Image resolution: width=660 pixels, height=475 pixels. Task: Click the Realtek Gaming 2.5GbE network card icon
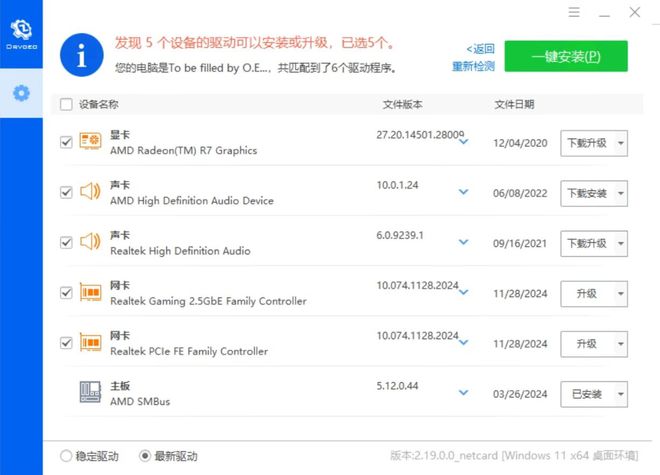click(x=90, y=292)
